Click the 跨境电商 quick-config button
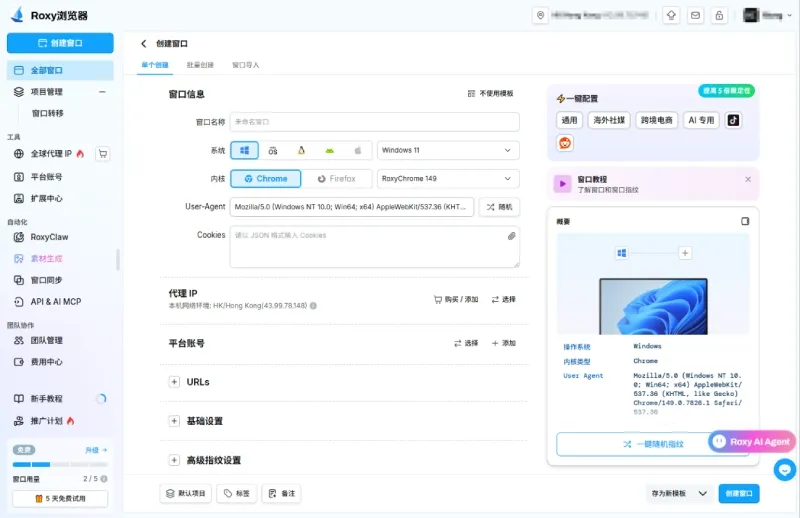This screenshot has width=800, height=518. pyautogui.click(x=657, y=120)
